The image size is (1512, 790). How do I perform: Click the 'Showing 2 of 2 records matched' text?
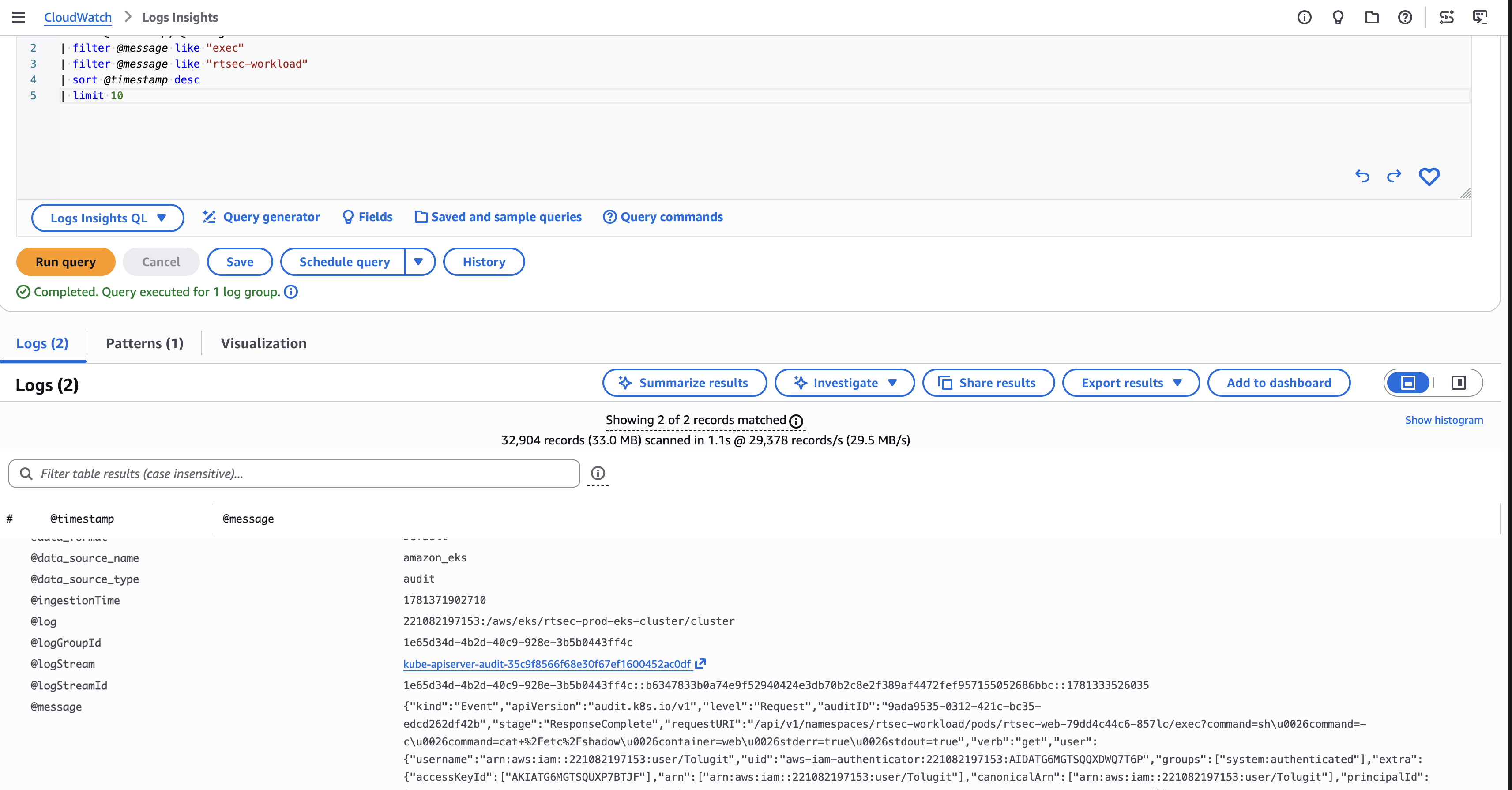(696, 420)
